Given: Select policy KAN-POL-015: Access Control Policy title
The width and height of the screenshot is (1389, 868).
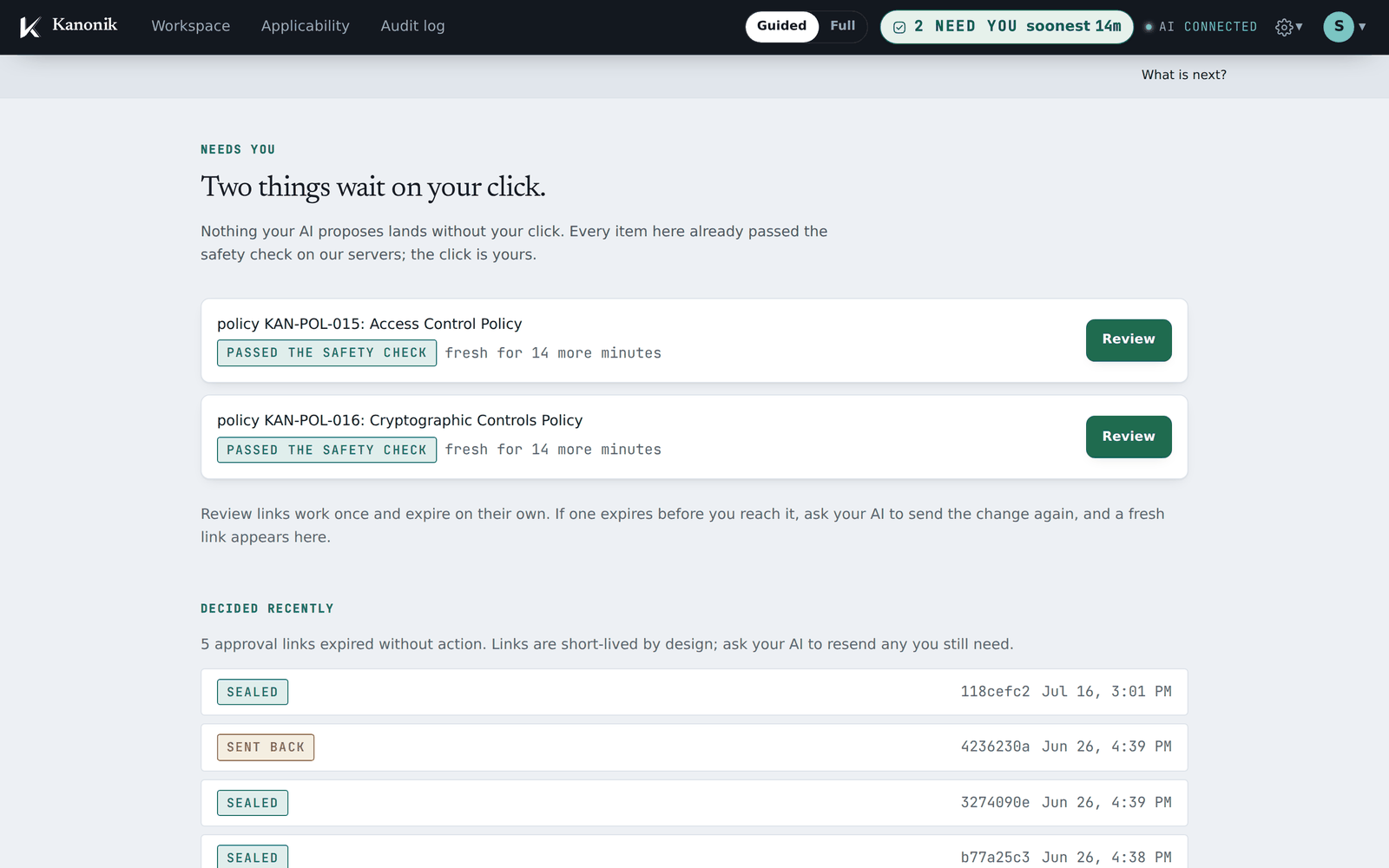Looking at the screenshot, I should click(369, 324).
